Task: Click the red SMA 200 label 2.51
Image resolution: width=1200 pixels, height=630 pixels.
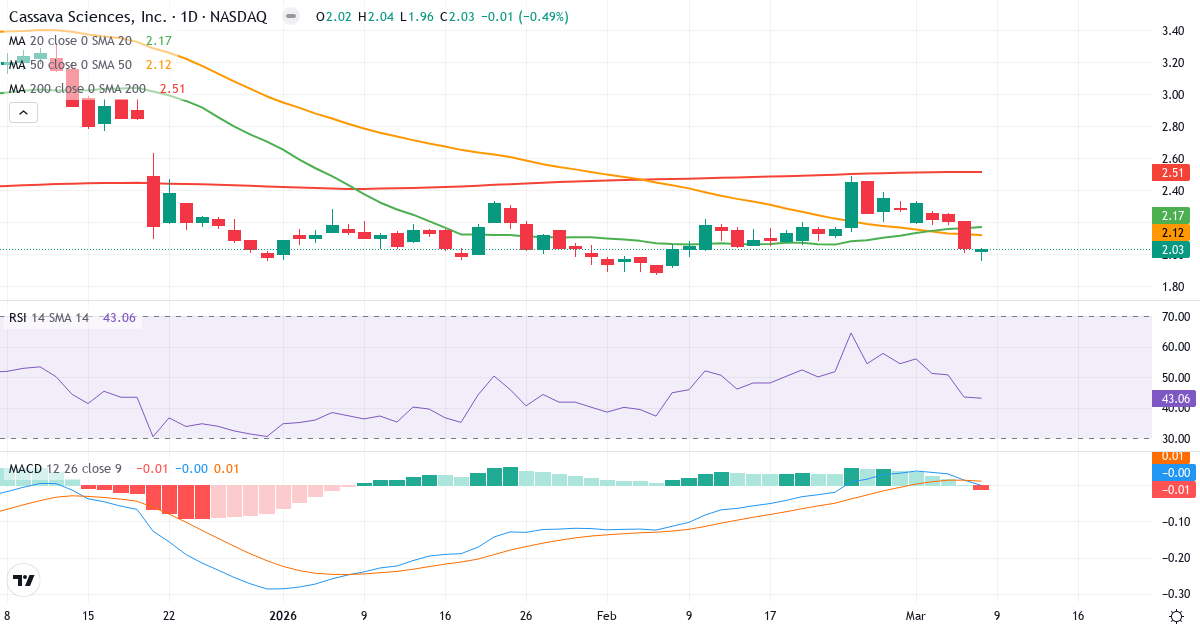Action: pos(1171,173)
